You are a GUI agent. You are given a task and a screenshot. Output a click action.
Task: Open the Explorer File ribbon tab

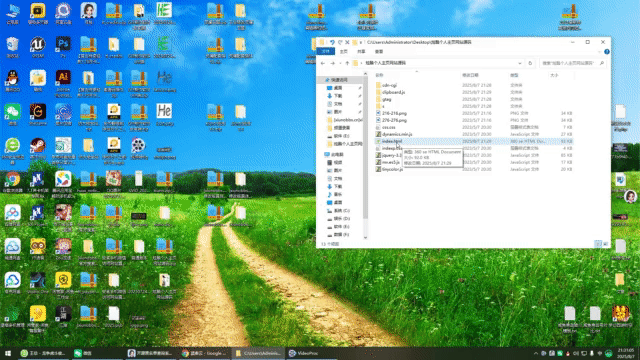[x=325, y=51]
